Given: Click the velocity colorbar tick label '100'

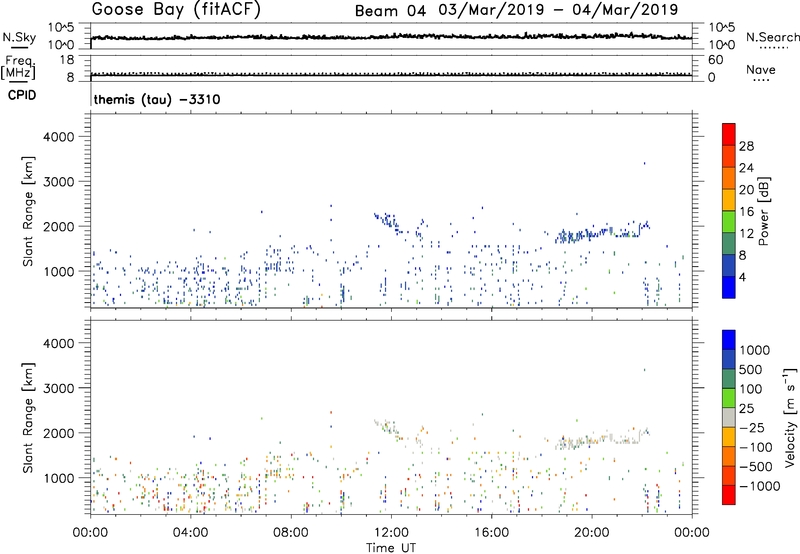Looking at the screenshot, I should (x=751, y=389).
